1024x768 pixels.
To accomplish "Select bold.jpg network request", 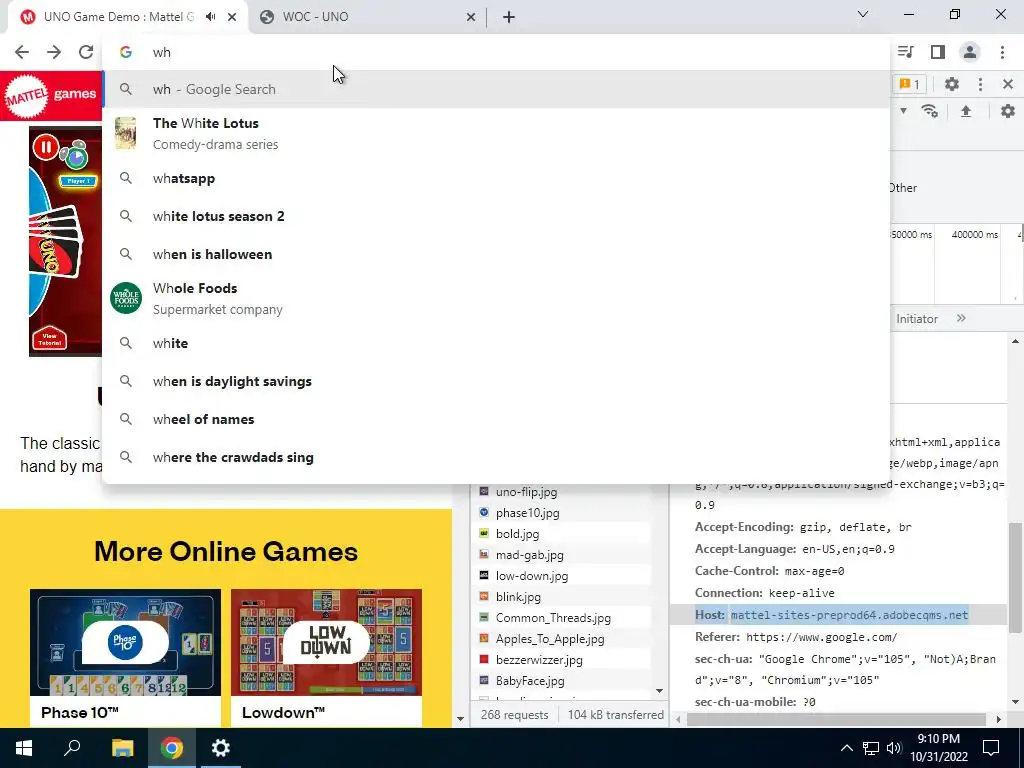I will (517, 534).
